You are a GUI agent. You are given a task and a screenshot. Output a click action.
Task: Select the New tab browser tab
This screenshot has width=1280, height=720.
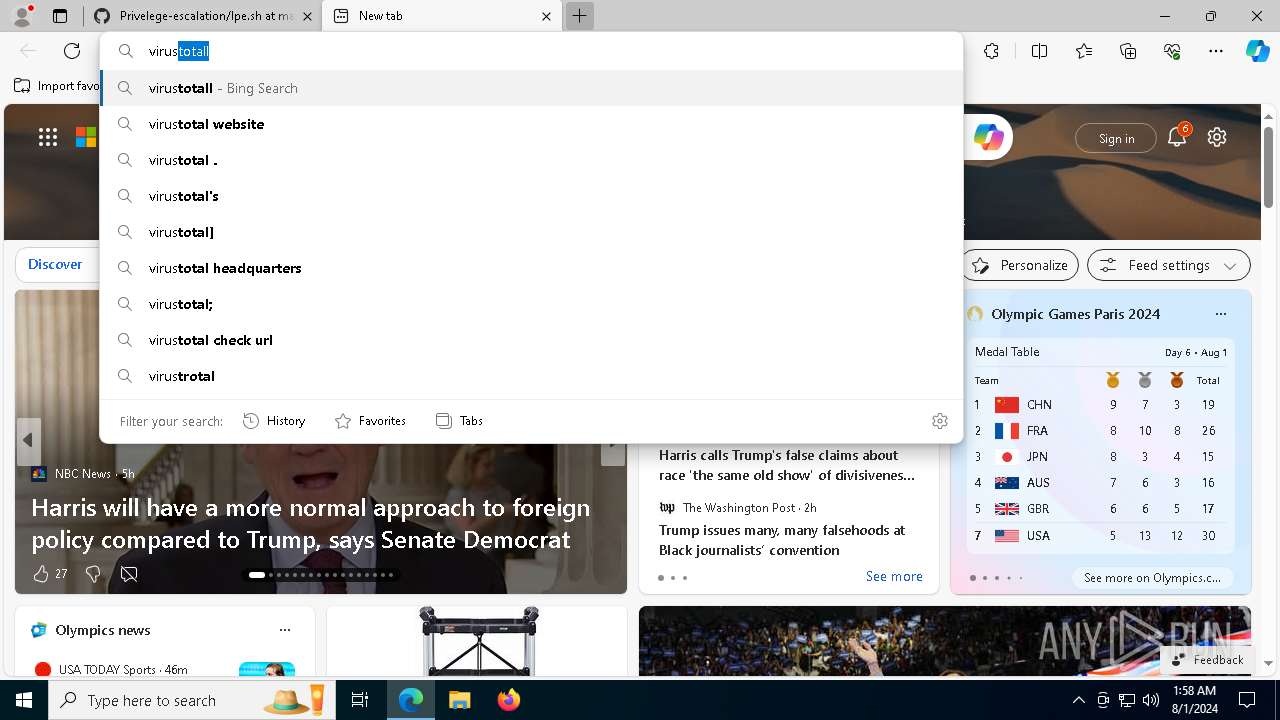coord(443,16)
